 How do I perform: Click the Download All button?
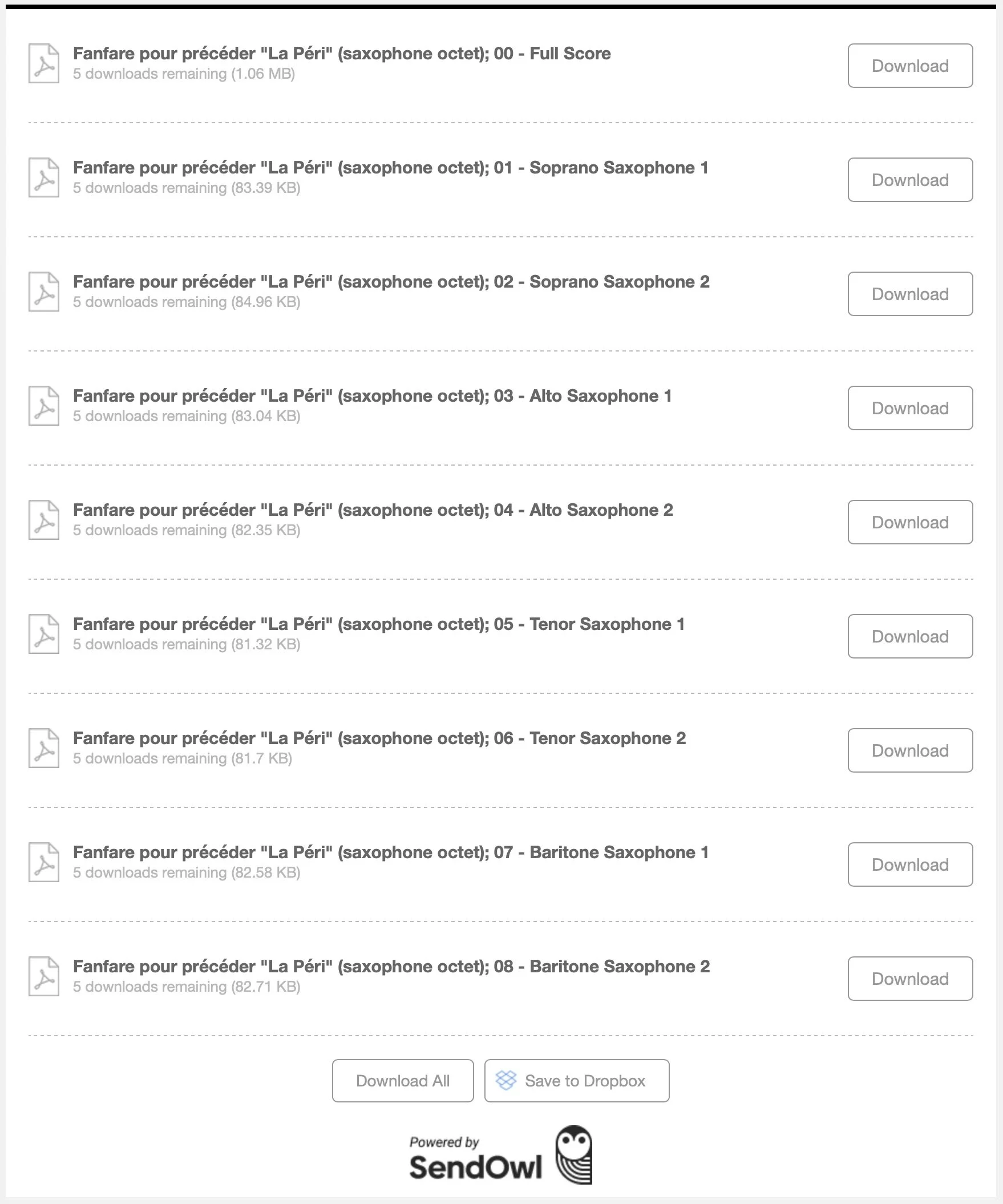tap(403, 1081)
